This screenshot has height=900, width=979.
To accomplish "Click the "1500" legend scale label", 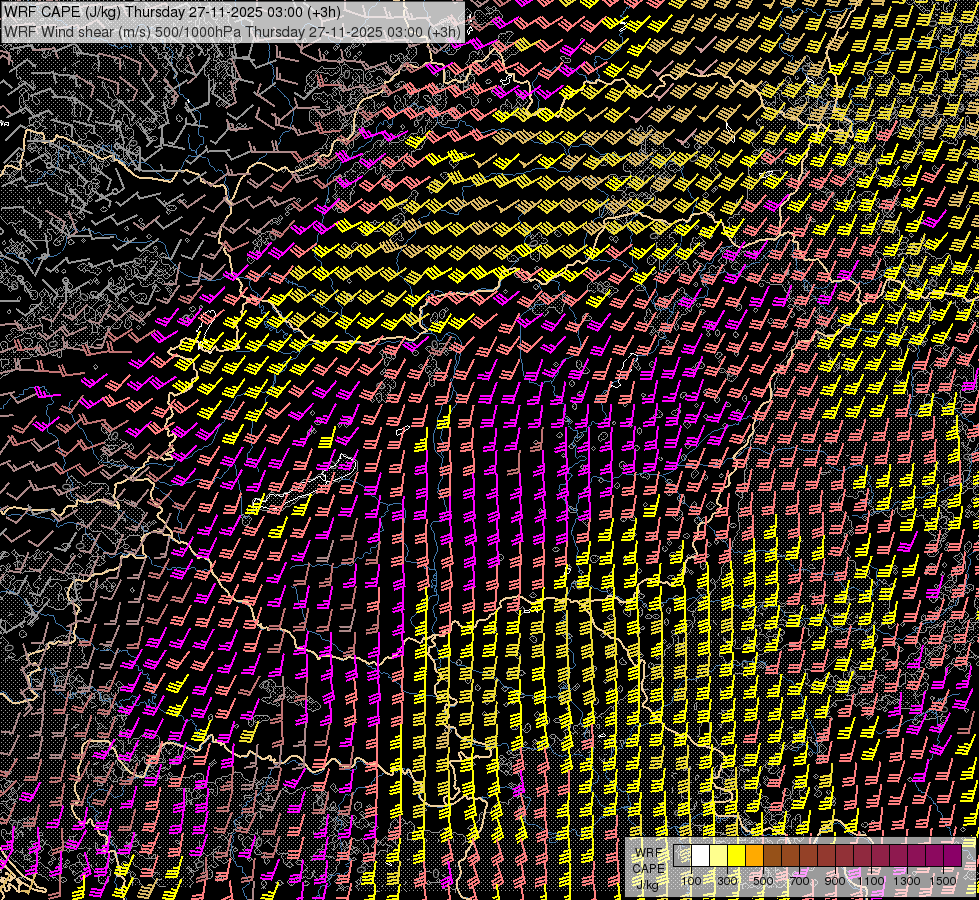I will 943,880.
